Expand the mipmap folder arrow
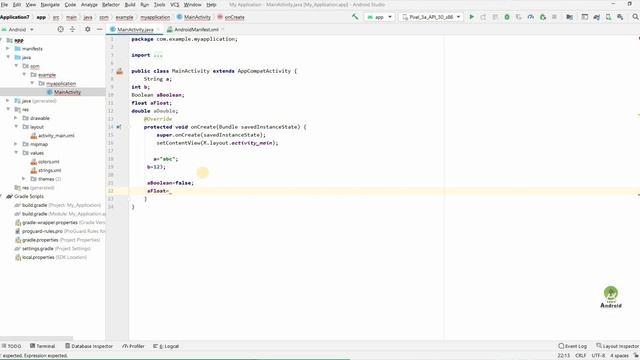 point(16,144)
